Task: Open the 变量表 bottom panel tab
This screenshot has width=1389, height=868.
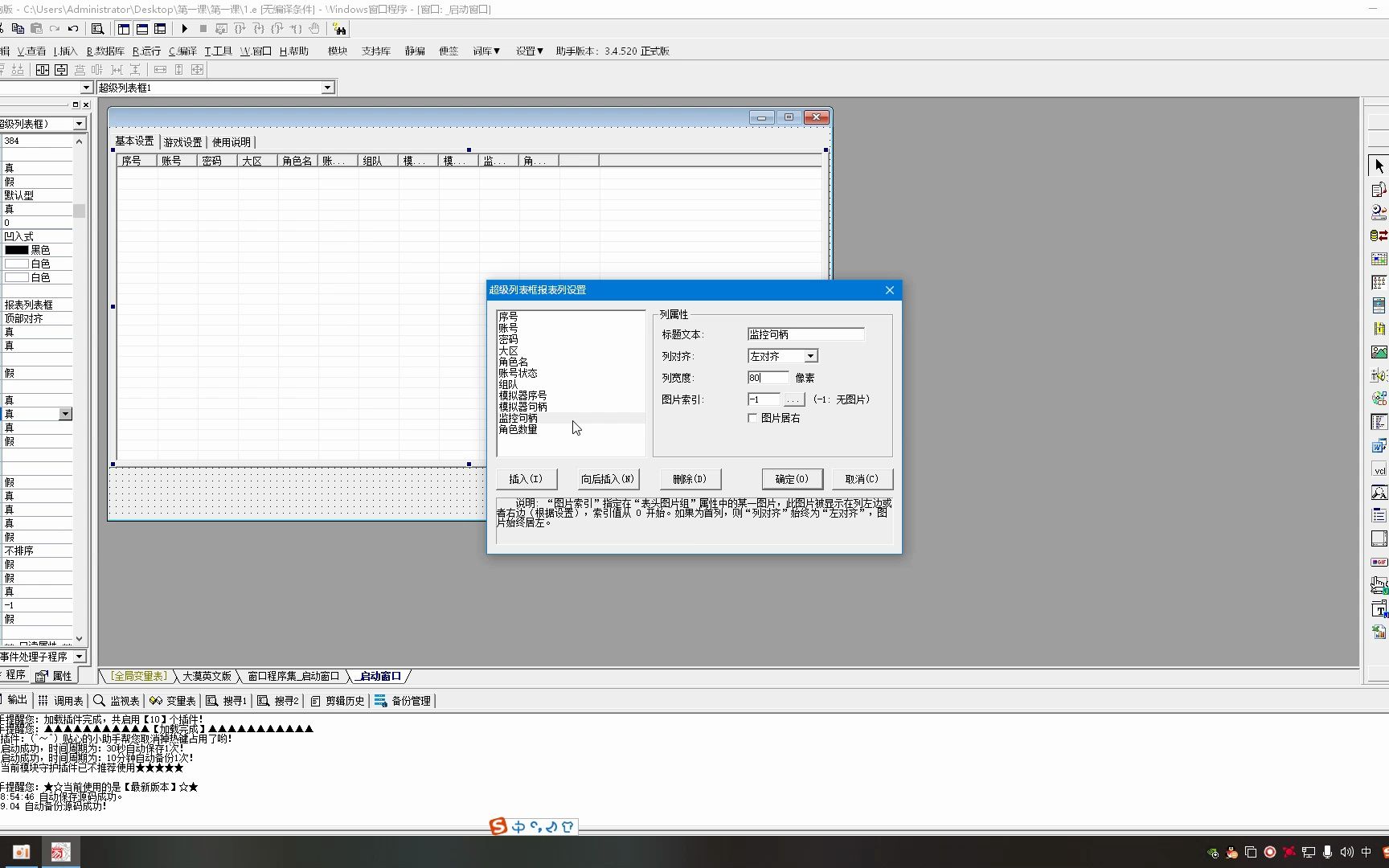Action: [173, 701]
